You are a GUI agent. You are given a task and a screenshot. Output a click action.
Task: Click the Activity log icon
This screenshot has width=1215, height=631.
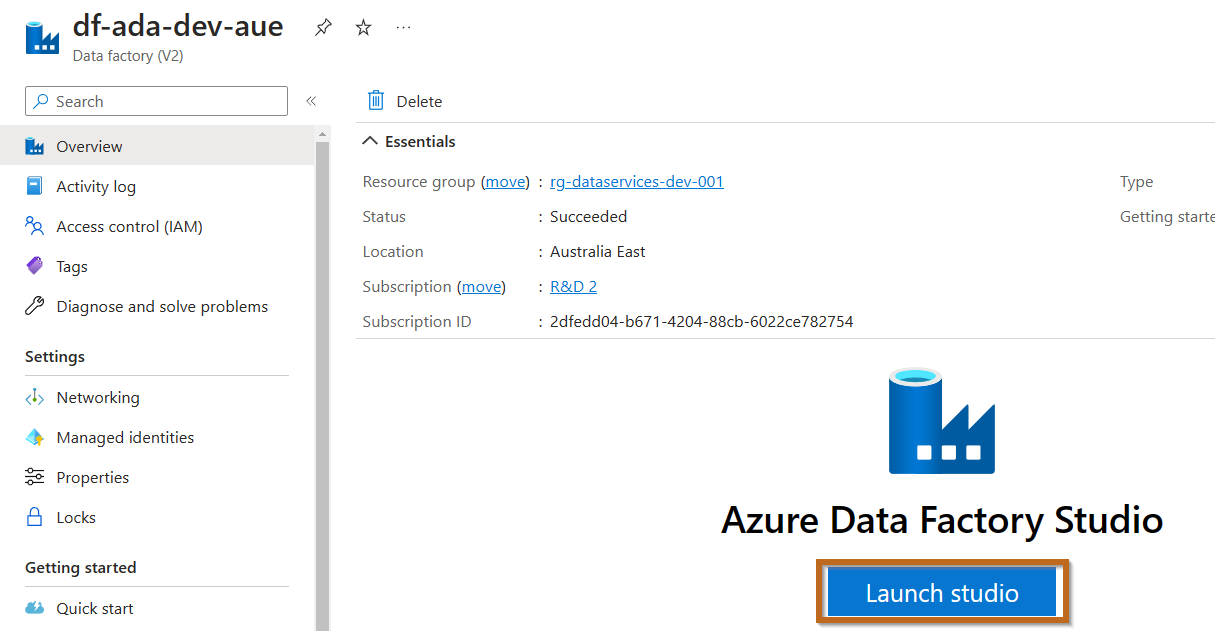(35, 186)
